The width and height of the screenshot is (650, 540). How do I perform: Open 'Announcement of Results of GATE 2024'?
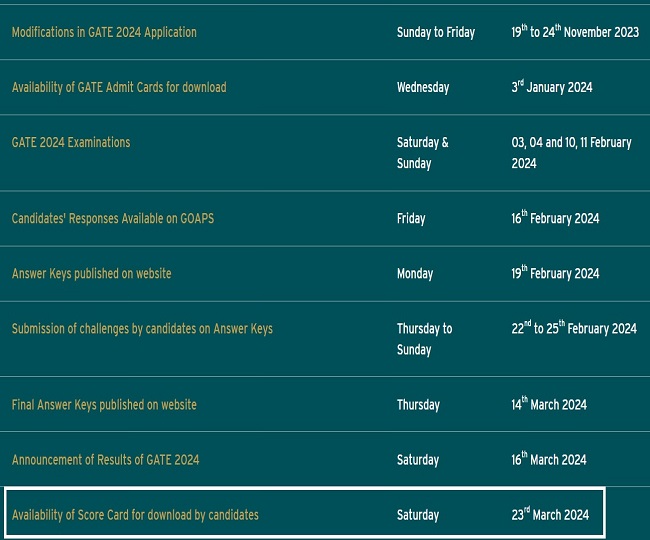105,460
